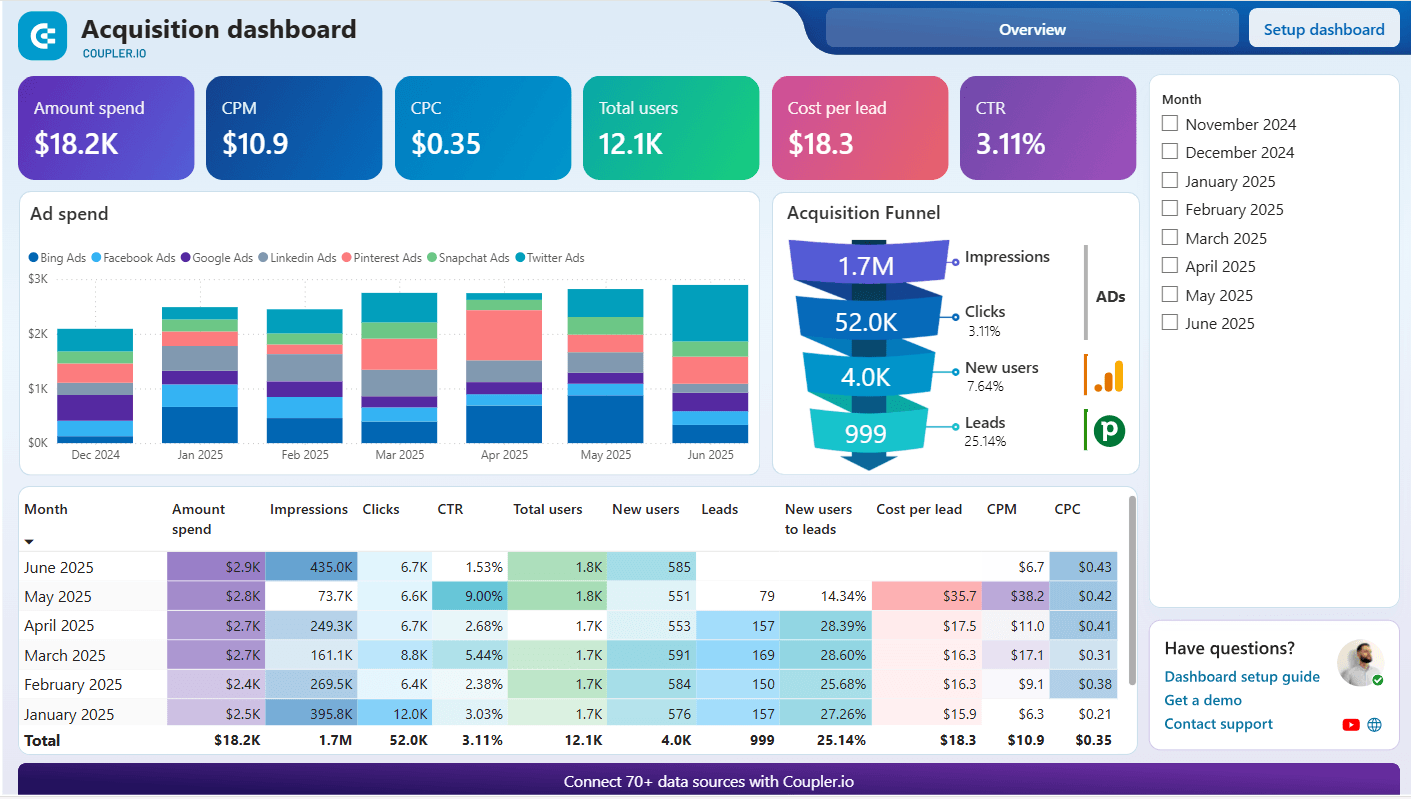Image resolution: width=1411 pixels, height=799 pixels.
Task: Open the Dashboard setup guide link
Action: pos(1242,677)
